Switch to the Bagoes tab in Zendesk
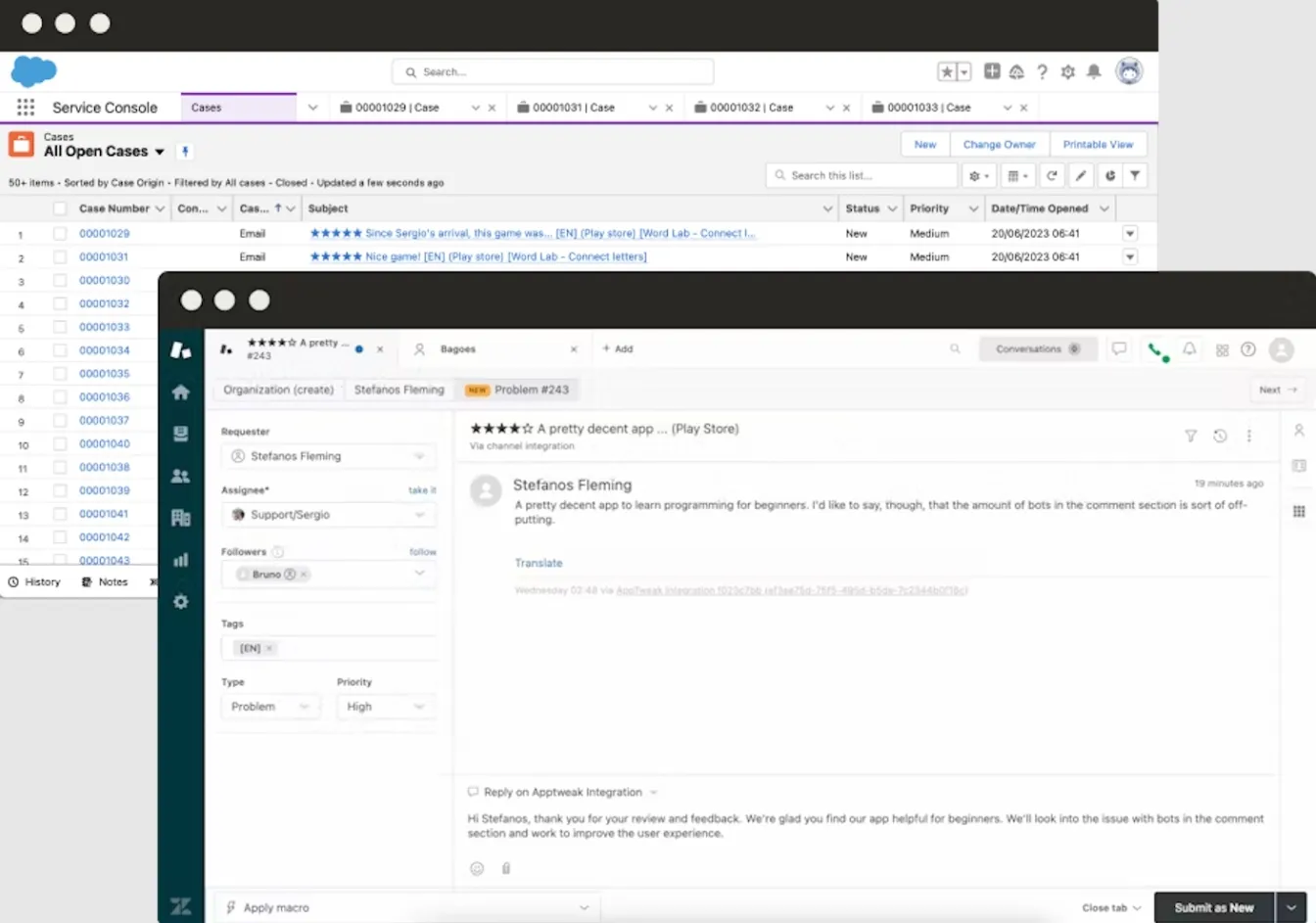Image resolution: width=1316 pixels, height=923 pixels. coord(456,349)
